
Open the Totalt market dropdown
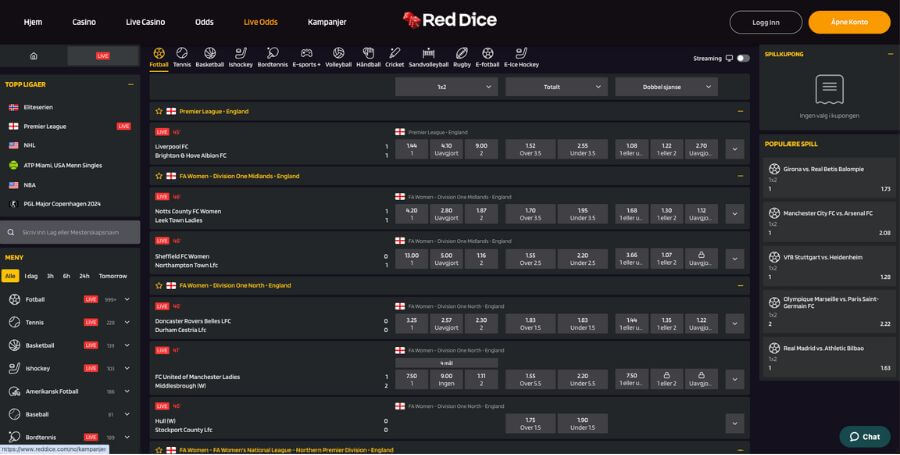(556, 87)
